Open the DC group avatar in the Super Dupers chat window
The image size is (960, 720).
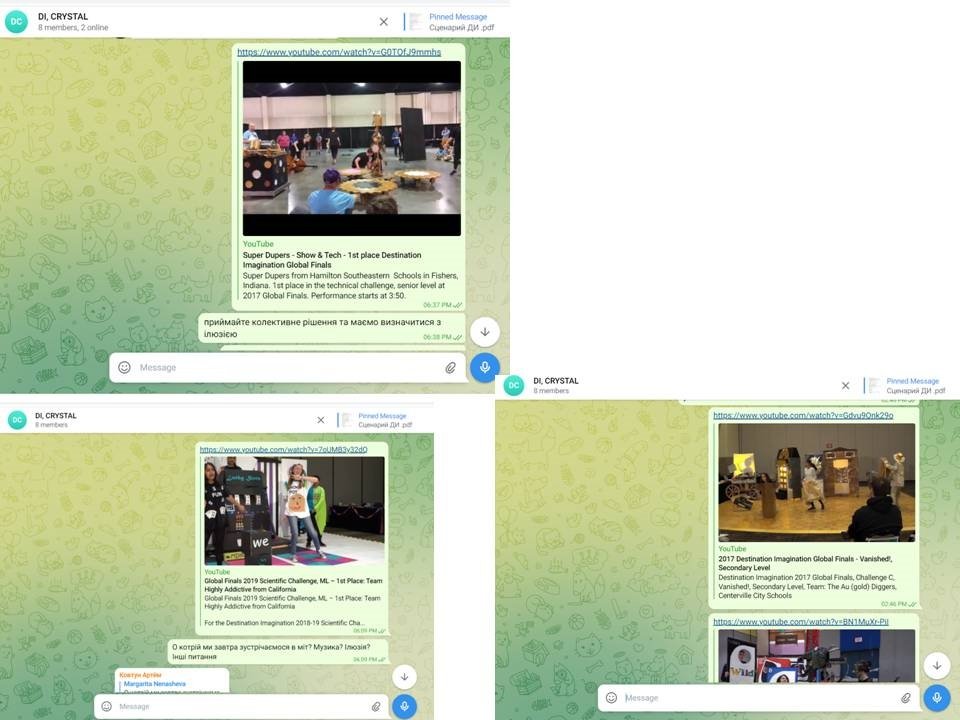pos(16,21)
